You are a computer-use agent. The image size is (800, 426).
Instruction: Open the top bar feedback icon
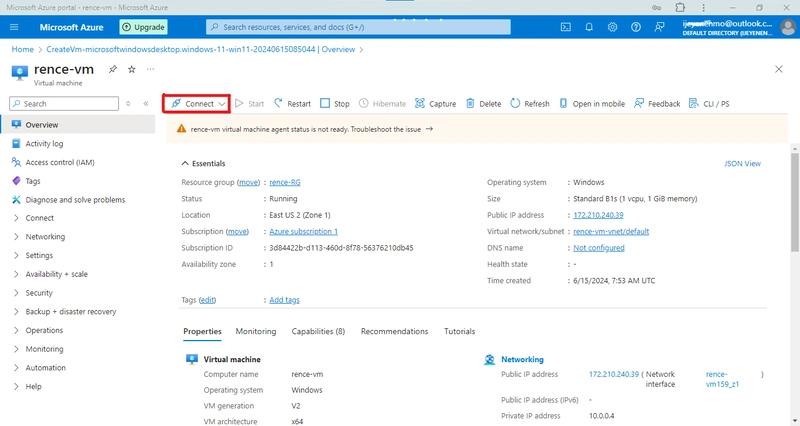[x=659, y=27]
